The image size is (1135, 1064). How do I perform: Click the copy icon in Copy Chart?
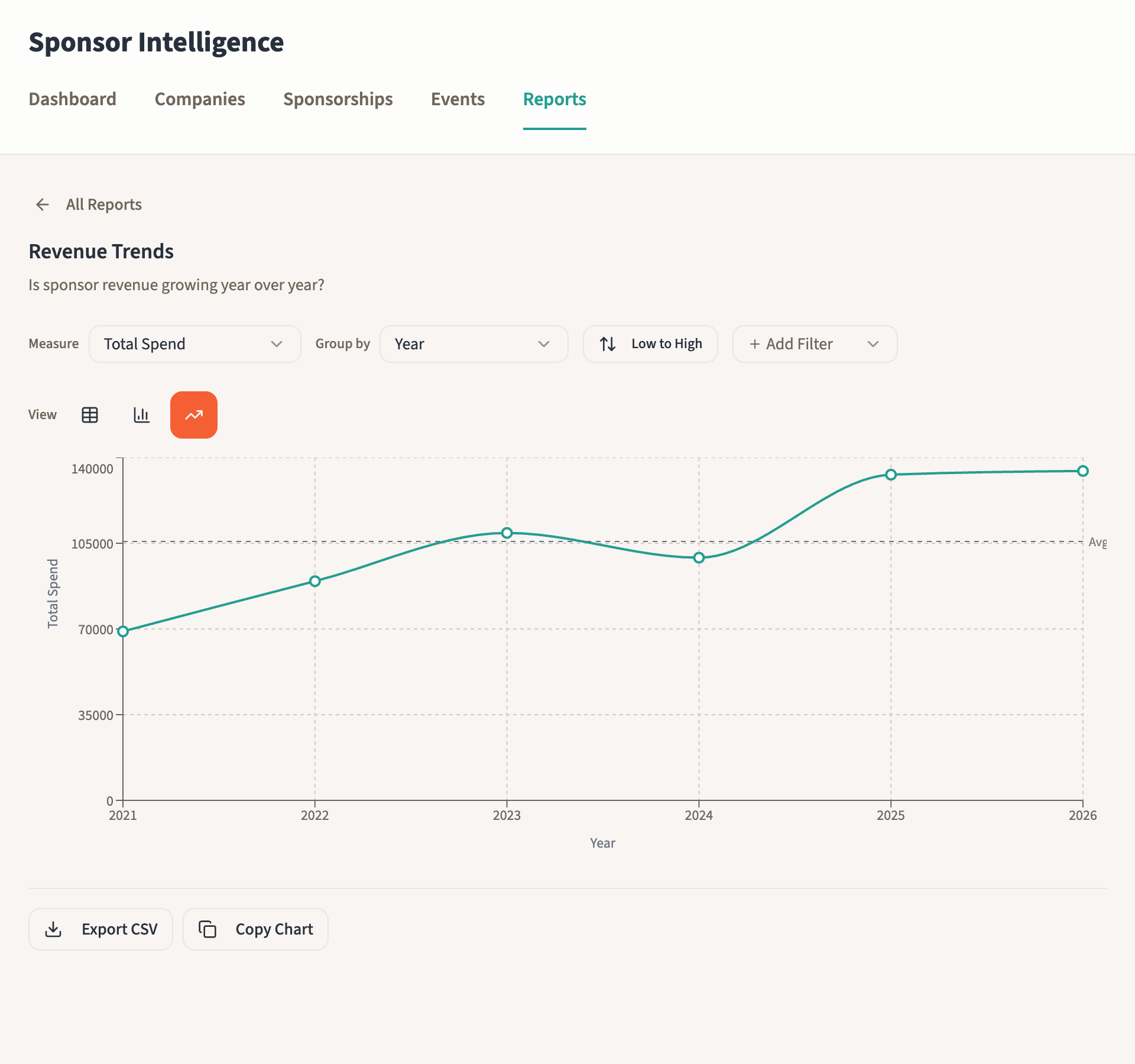coord(207,929)
